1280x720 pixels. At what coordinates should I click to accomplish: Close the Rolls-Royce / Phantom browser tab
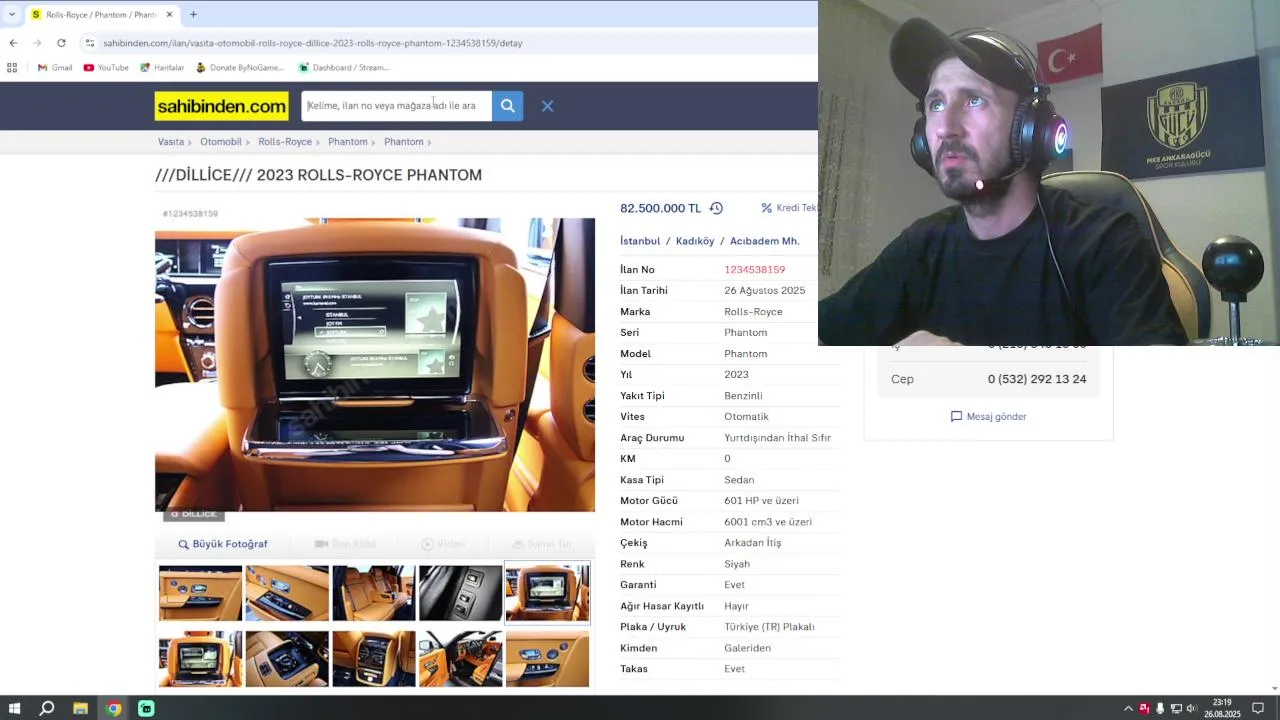pos(169,15)
